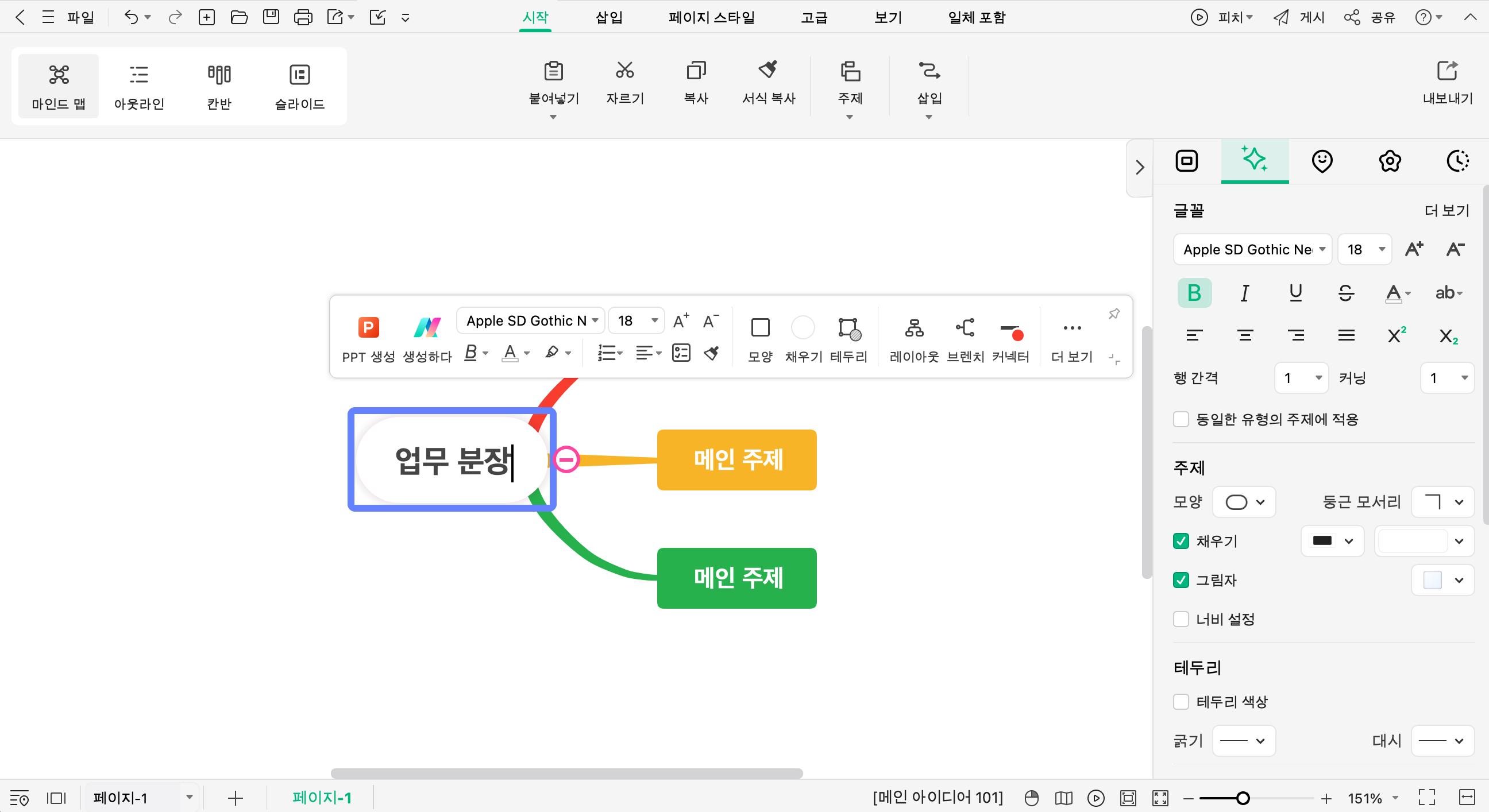Click the Format Painter (서식 복사) icon

[x=768, y=71]
